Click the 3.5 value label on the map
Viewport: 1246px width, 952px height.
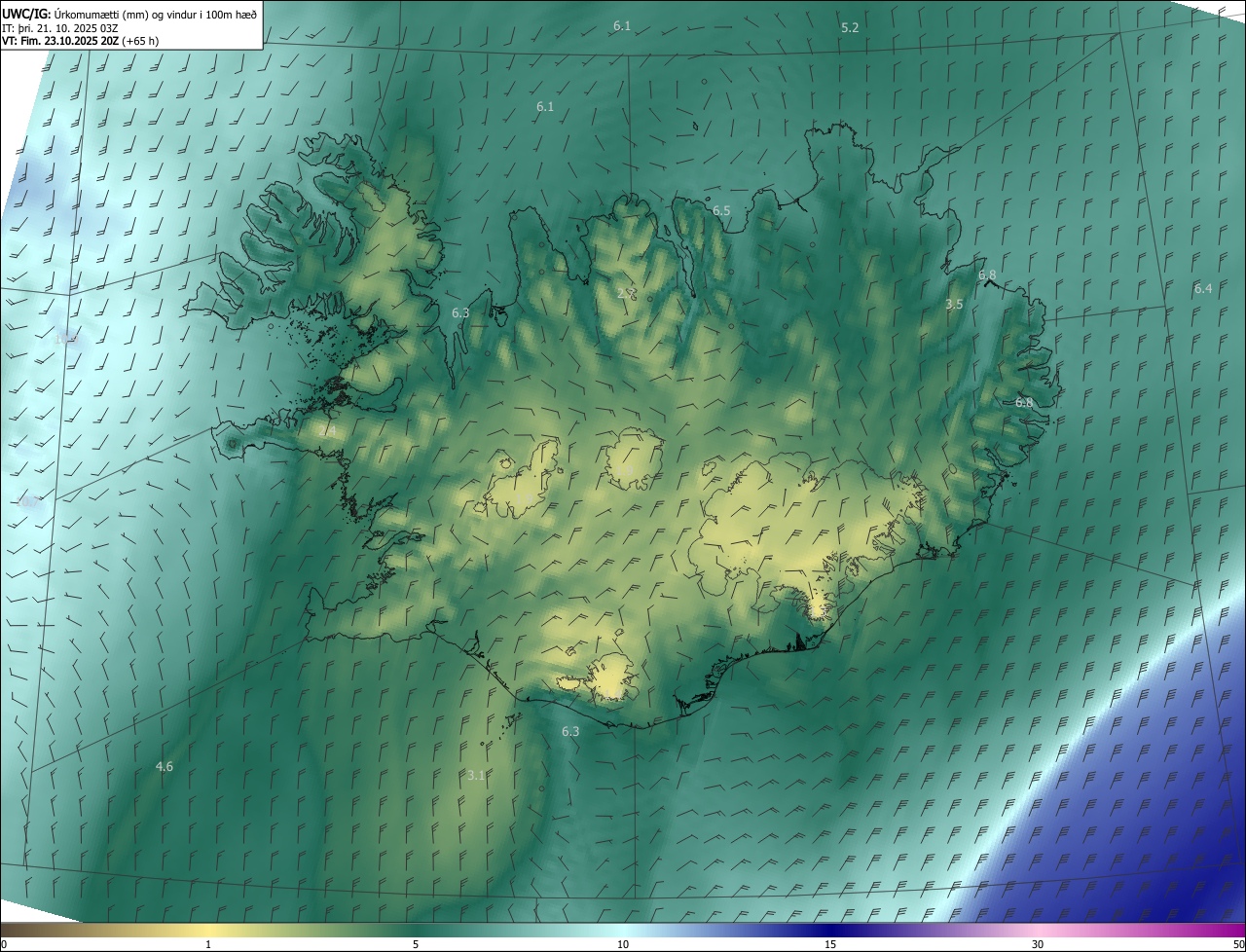pyautogui.click(x=954, y=304)
